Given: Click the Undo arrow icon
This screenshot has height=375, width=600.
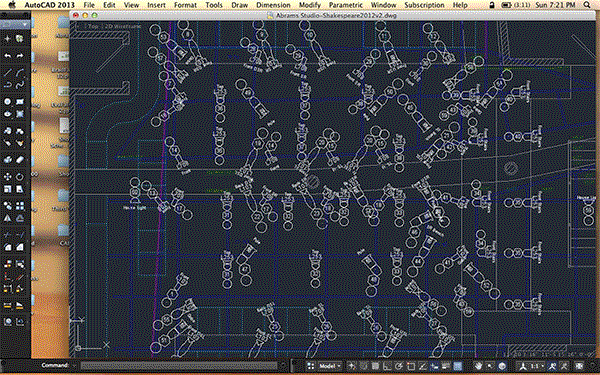Looking at the screenshot, I should [8, 55].
